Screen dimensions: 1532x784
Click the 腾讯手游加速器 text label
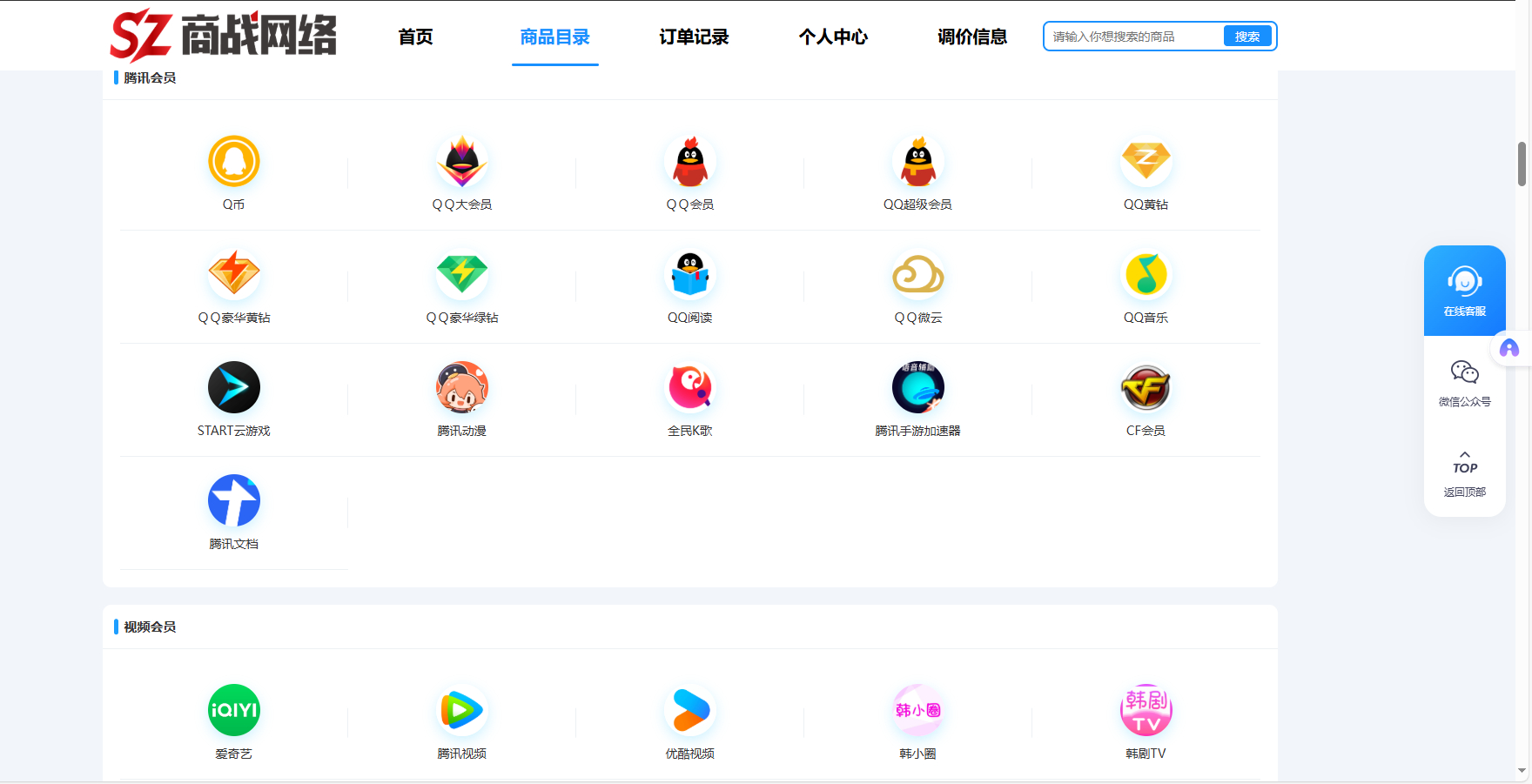[918, 431]
